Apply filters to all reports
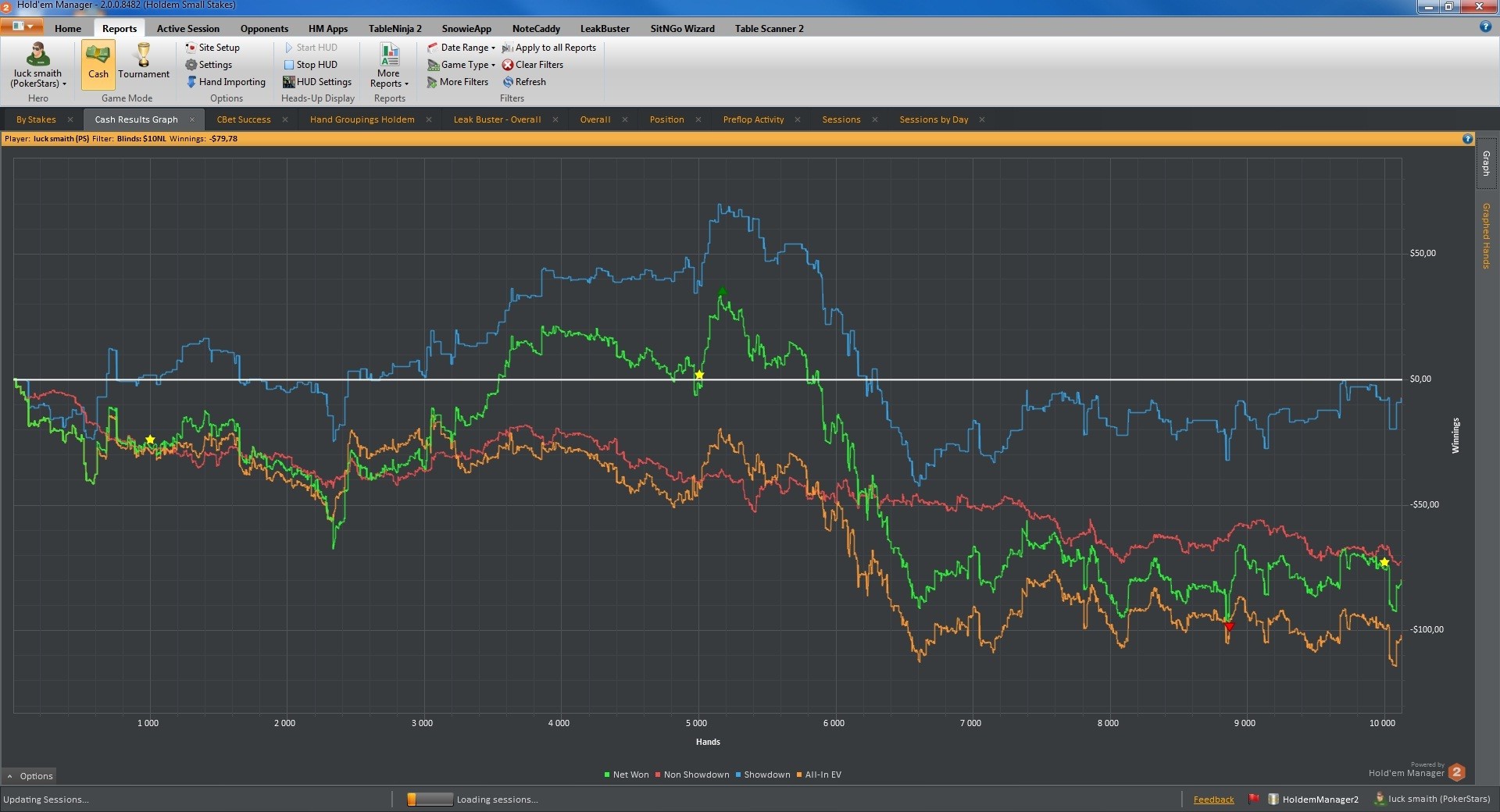 [549, 48]
